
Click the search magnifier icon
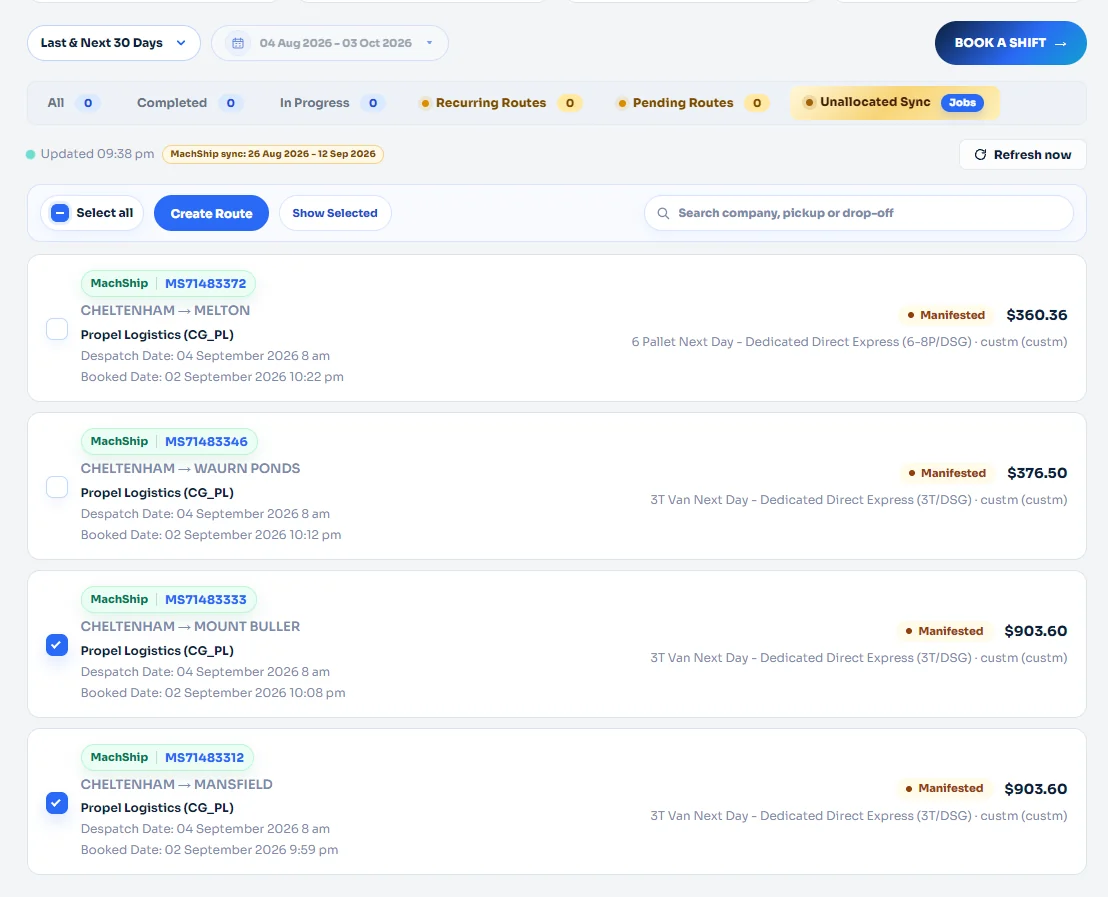pos(663,213)
